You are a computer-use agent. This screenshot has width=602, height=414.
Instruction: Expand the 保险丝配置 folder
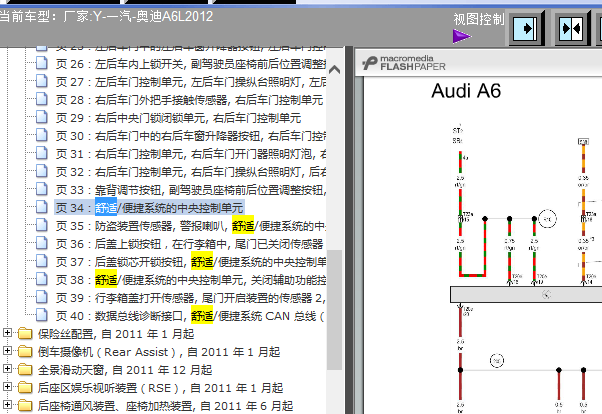(x=7, y=333)
